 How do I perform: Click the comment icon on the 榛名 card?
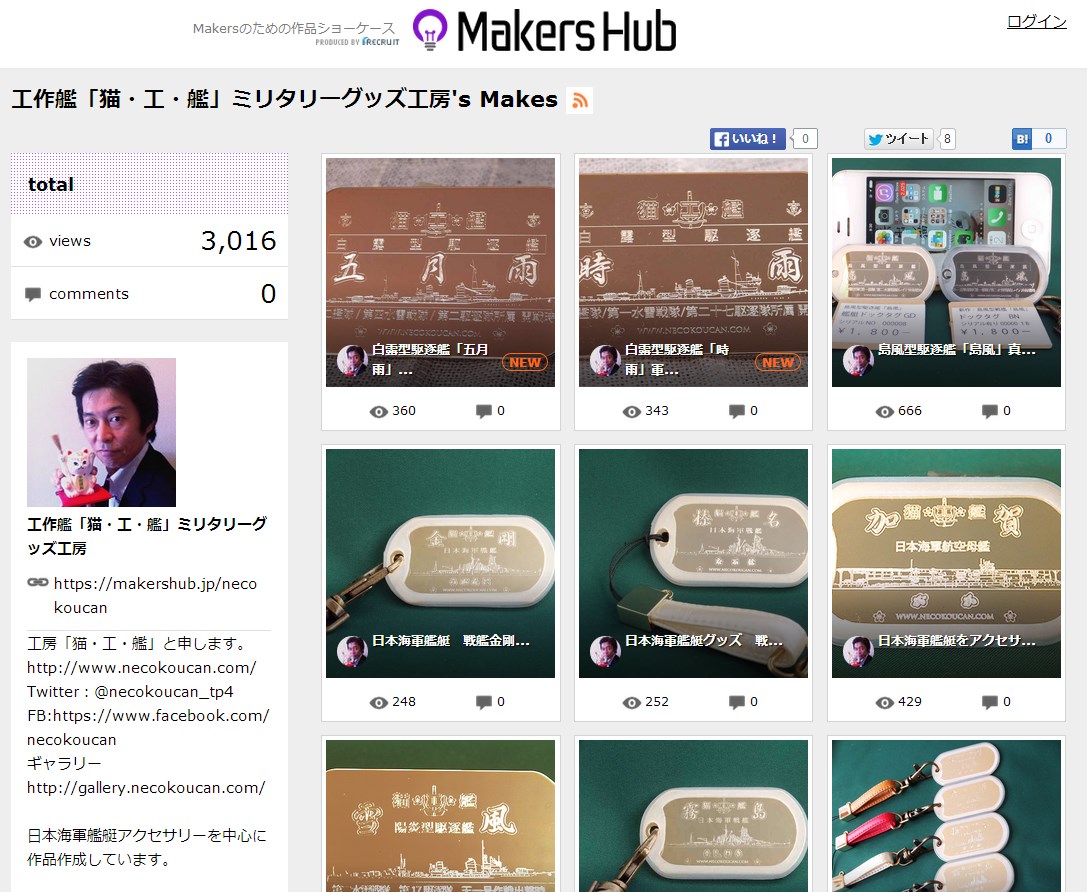[x=737, y=703]
